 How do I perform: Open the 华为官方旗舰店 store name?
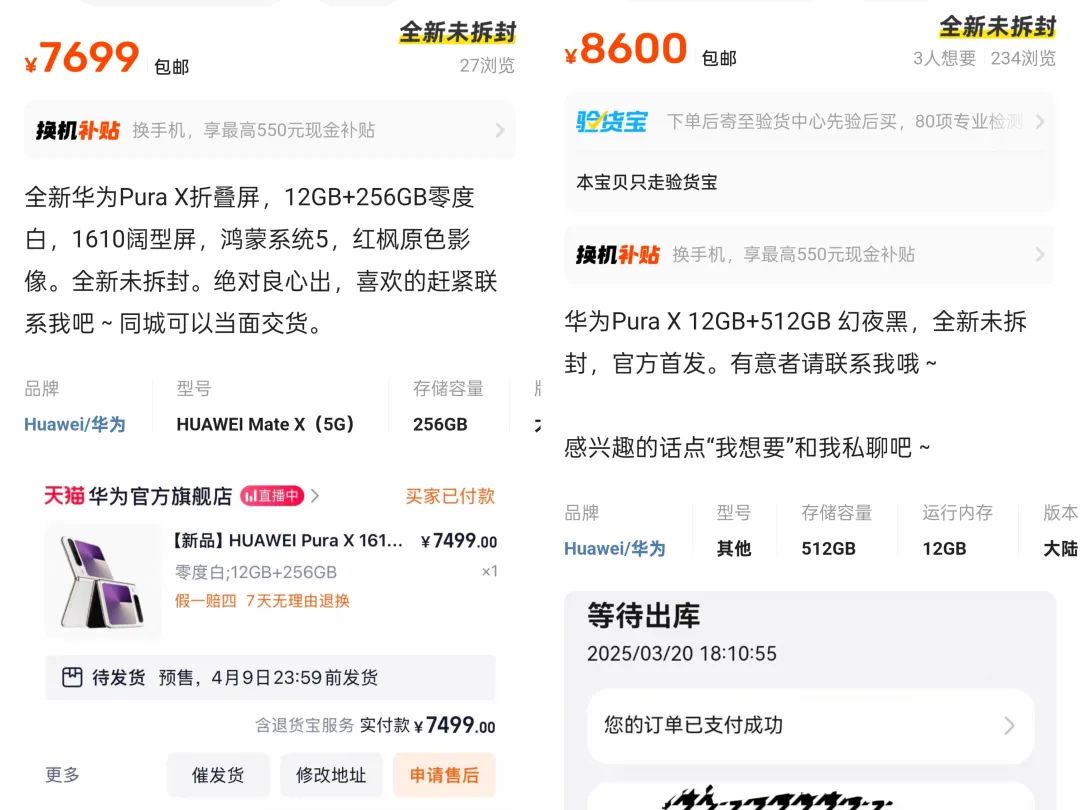[160, 496]
